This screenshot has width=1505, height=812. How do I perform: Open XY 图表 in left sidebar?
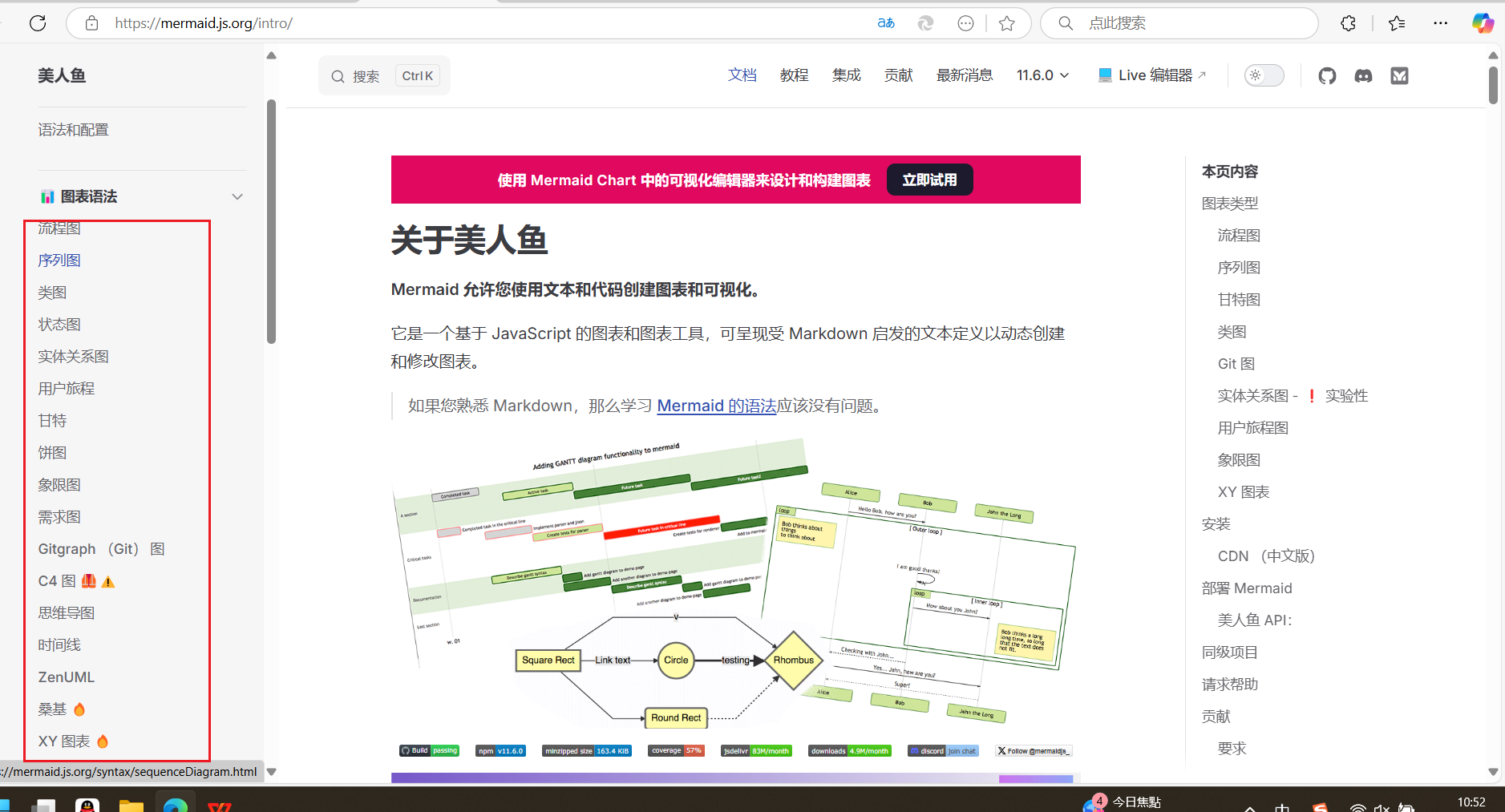[x=73, y=741]
